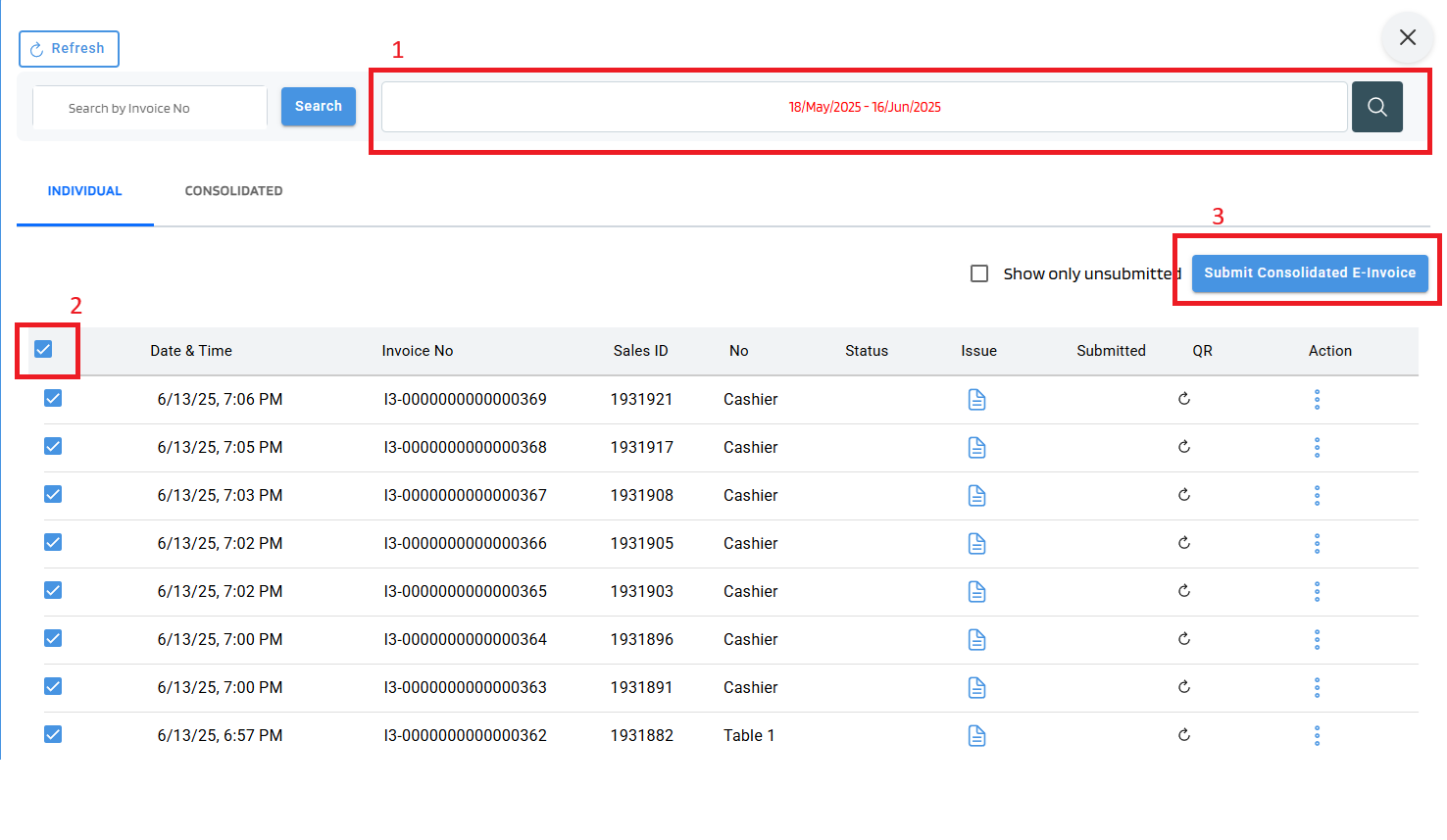Open action menu for invoice I3-0000000000000365

1317,591
